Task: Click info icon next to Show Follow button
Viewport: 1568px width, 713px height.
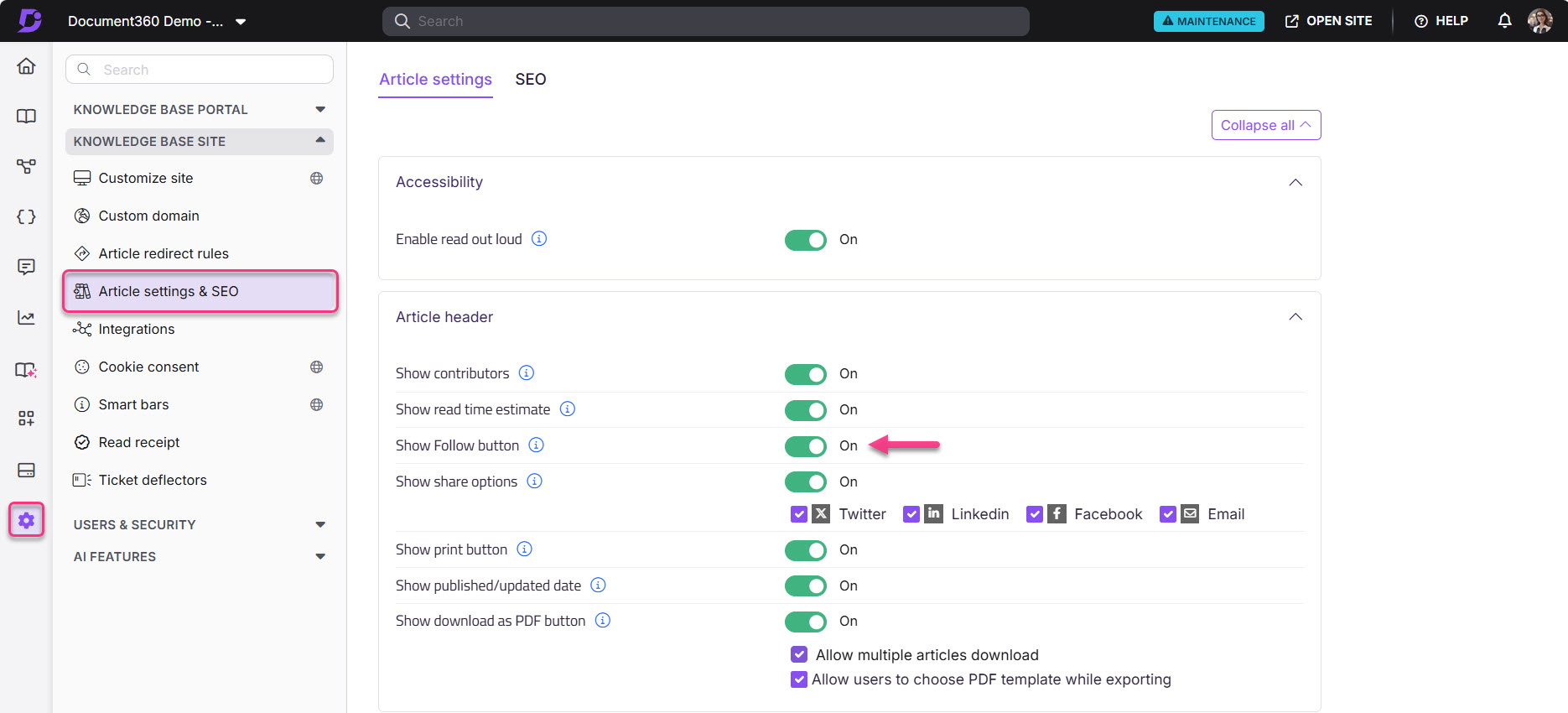Action: pos(537,445)
